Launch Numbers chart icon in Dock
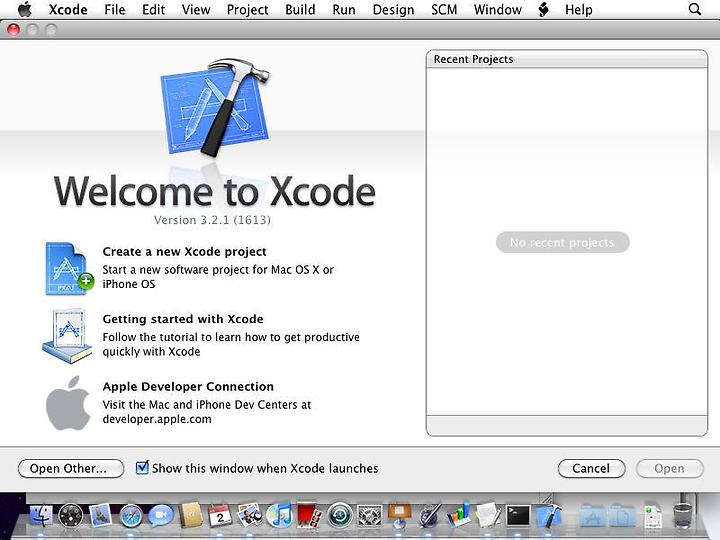Viewport: 720px width, 540px height. (x=459, y=515)
